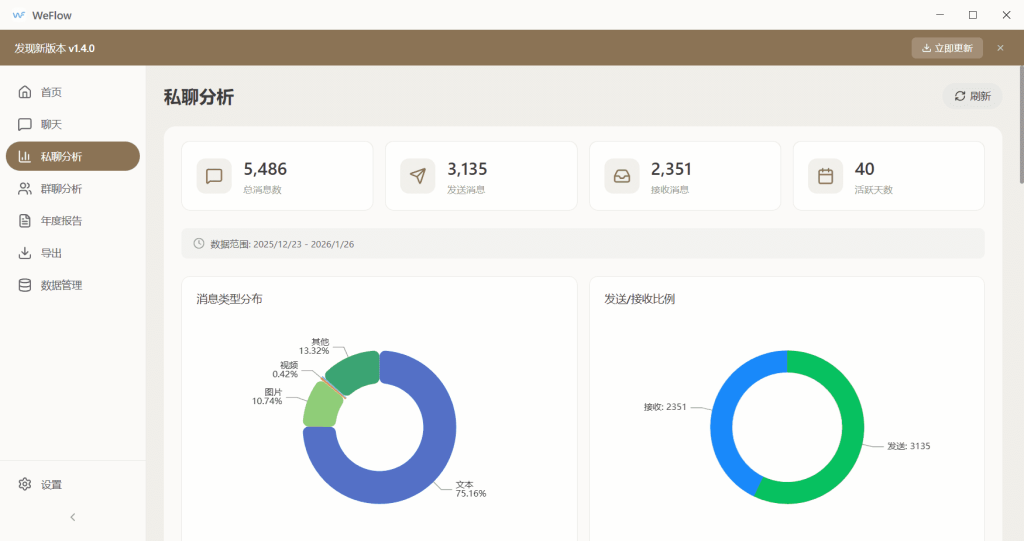
Task: Click the active days calendar icon
Action: 826,176
